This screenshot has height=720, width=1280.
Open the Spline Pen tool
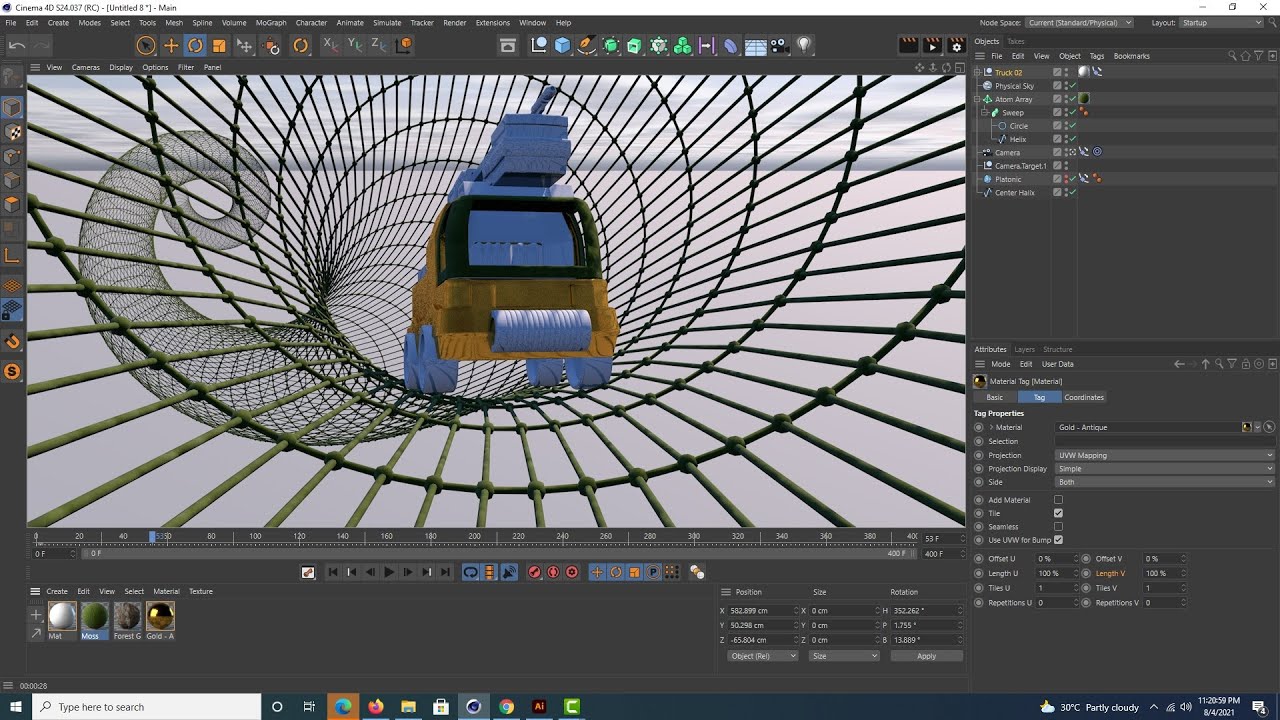pos(586,45)
